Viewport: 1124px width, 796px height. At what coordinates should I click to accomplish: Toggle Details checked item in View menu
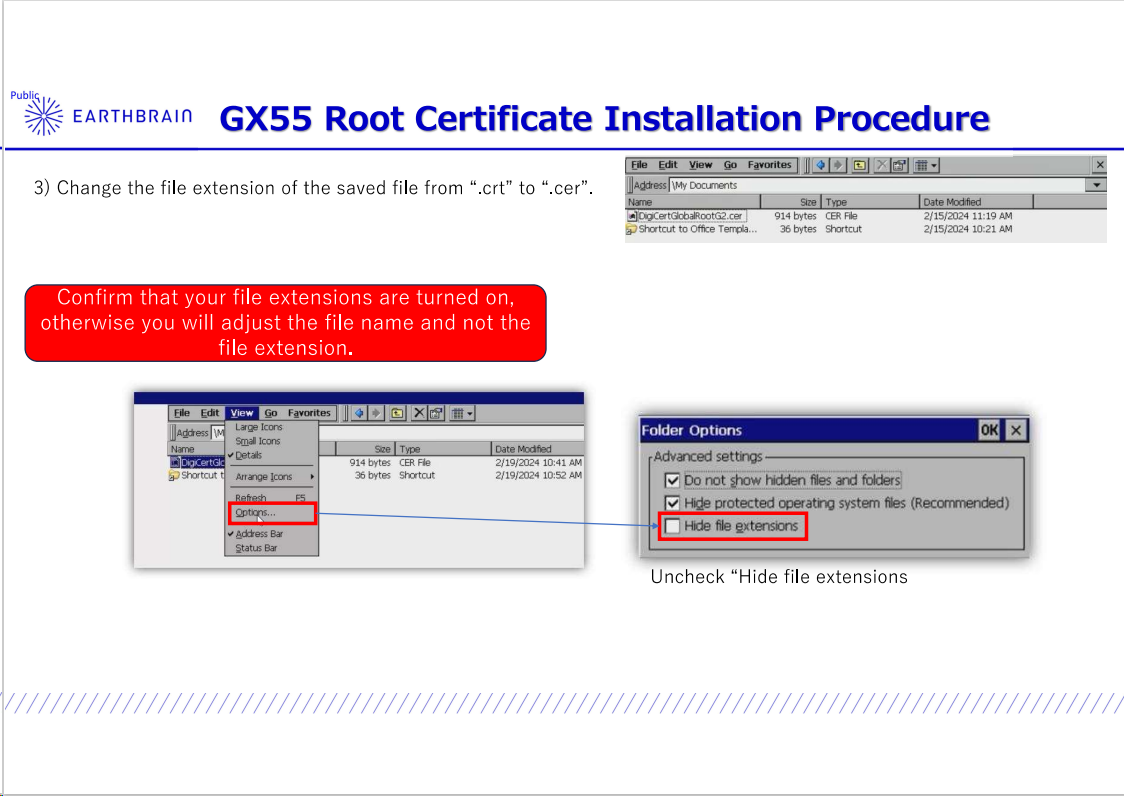pyautogui.click(x=271, y=455)
